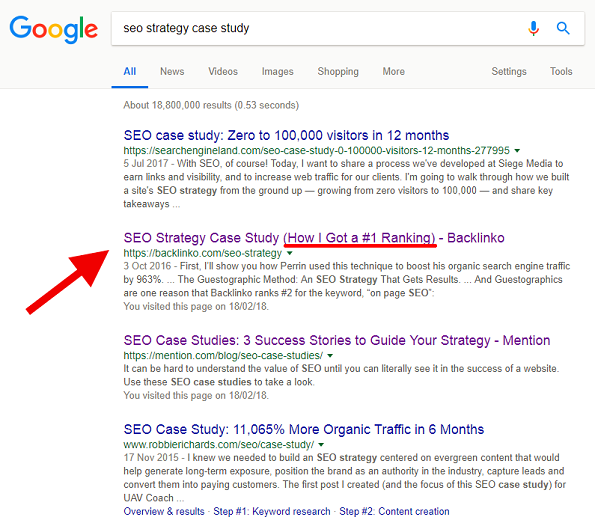The height and width of the screenshot is (529, 595).
Task: Expand searchengineland result URL dropdown arrow
Action: (x=517, y=151)
